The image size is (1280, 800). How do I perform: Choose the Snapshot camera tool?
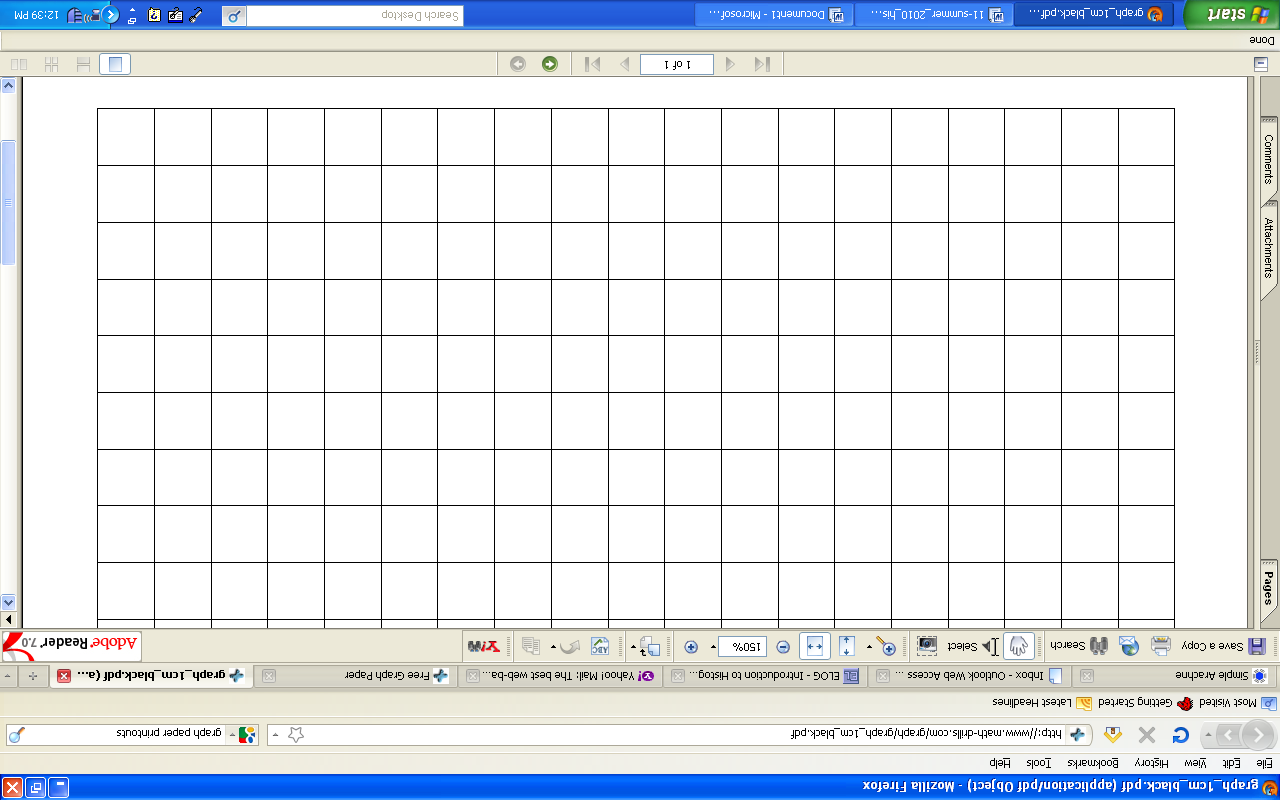point(927,646)
